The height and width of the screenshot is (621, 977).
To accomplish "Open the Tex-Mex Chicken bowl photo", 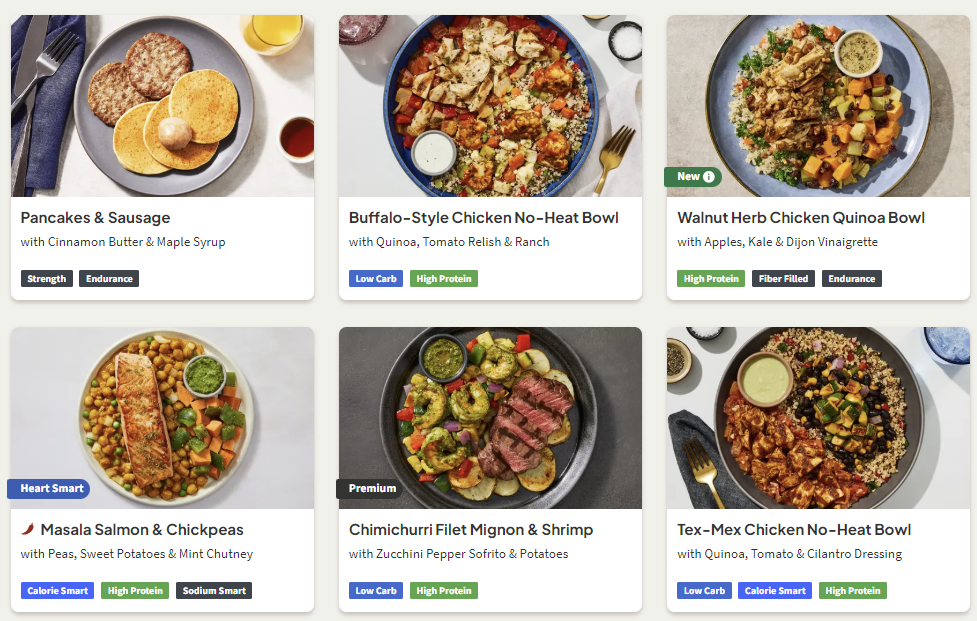I will click(x=818, y=418).
